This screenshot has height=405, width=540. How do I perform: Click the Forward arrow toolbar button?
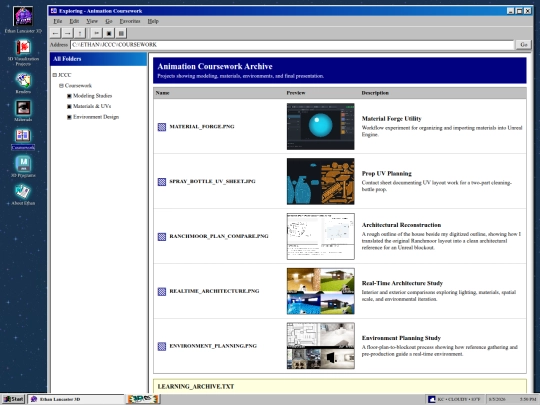point(68,33)
